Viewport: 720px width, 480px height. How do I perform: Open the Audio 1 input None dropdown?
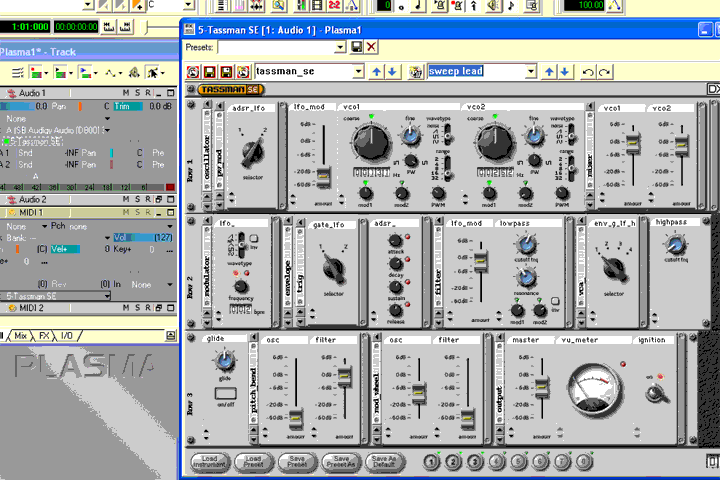(107, 119)
